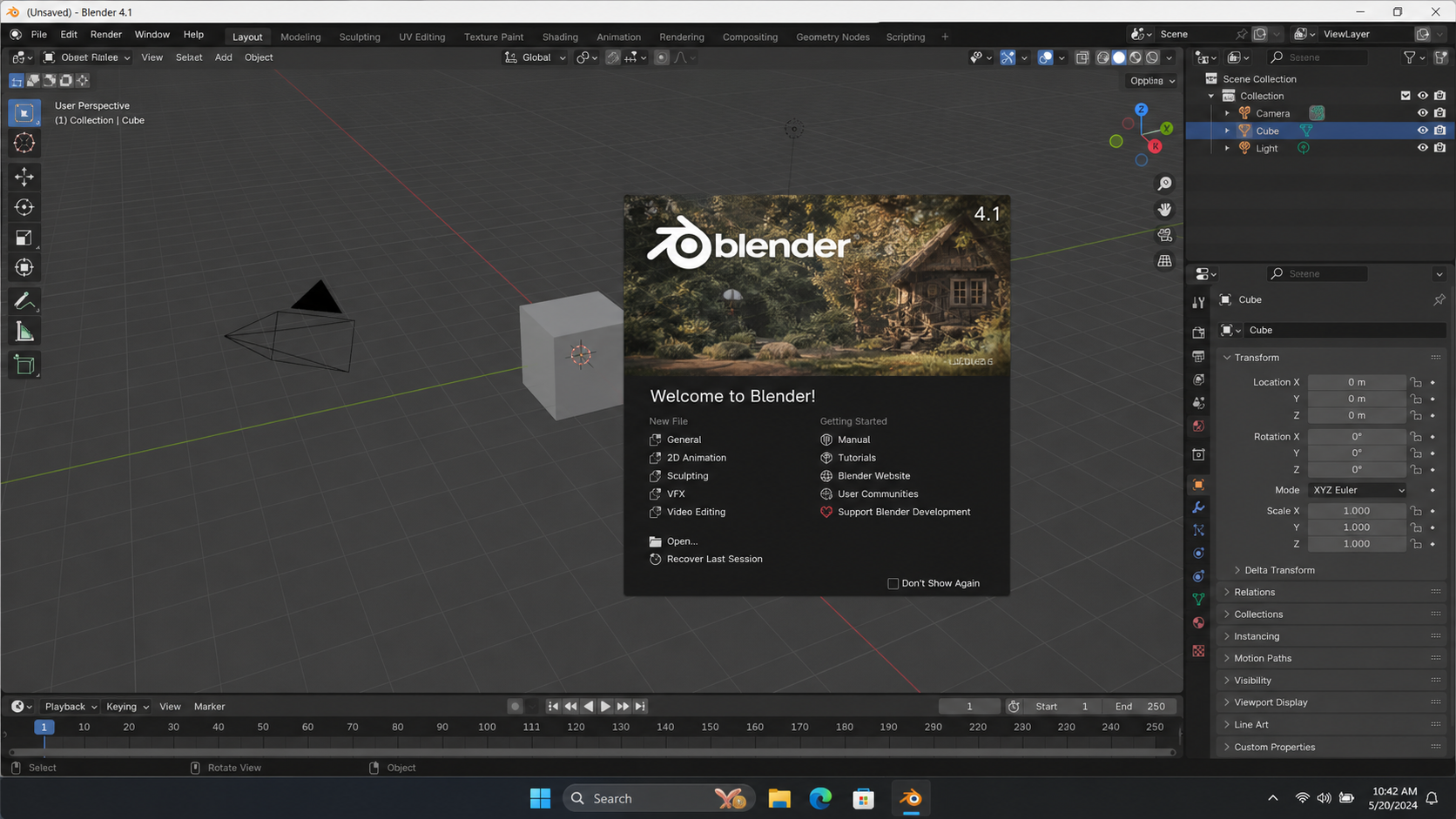Select wireframe viewport shading

1102,57
